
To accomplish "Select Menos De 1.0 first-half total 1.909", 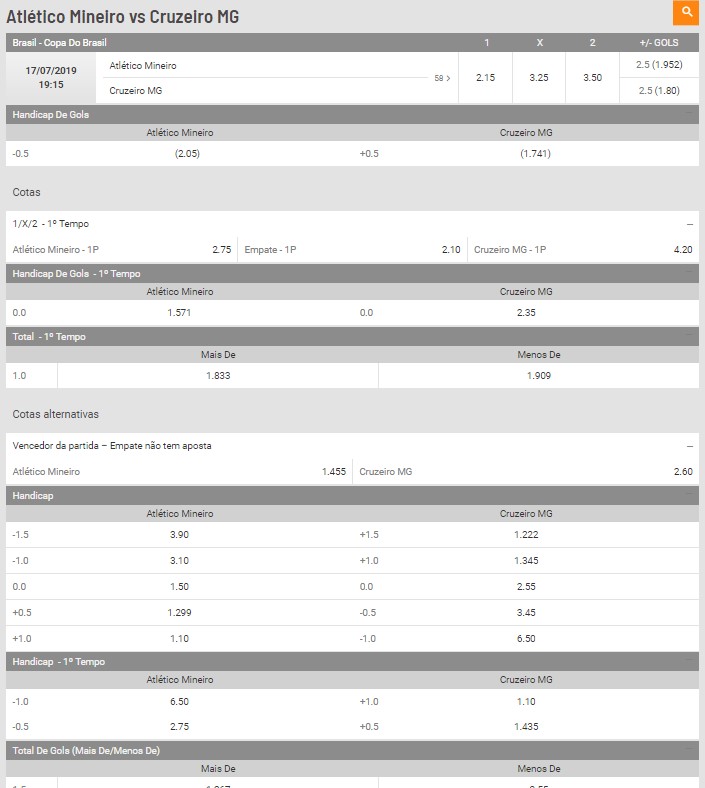I will point(539,376).
